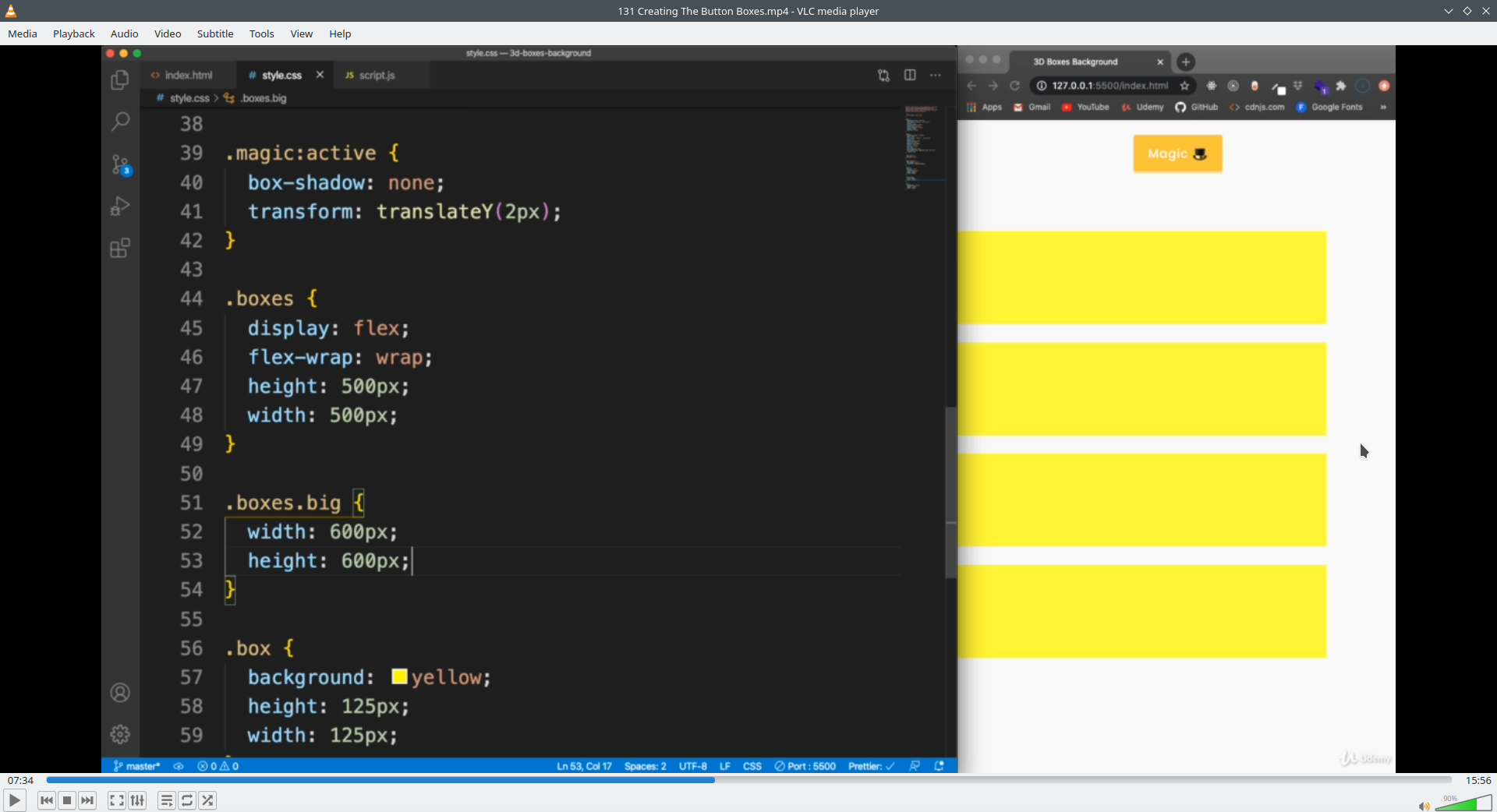Click the split editor icon

(x=910, y=75)
